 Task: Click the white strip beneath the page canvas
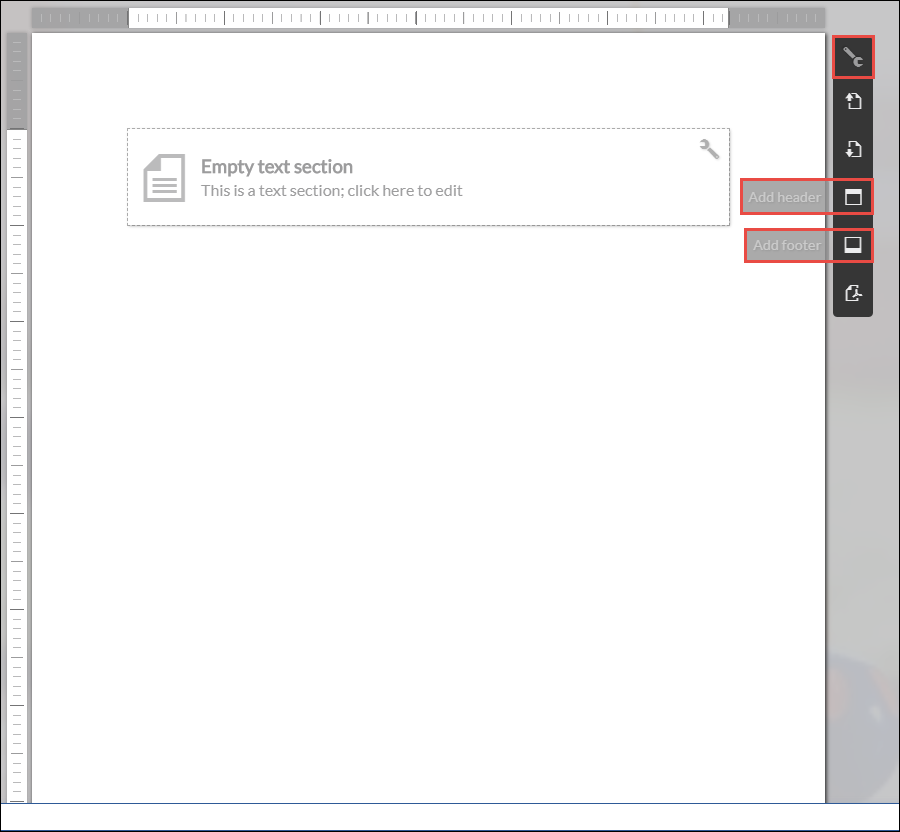450,816
